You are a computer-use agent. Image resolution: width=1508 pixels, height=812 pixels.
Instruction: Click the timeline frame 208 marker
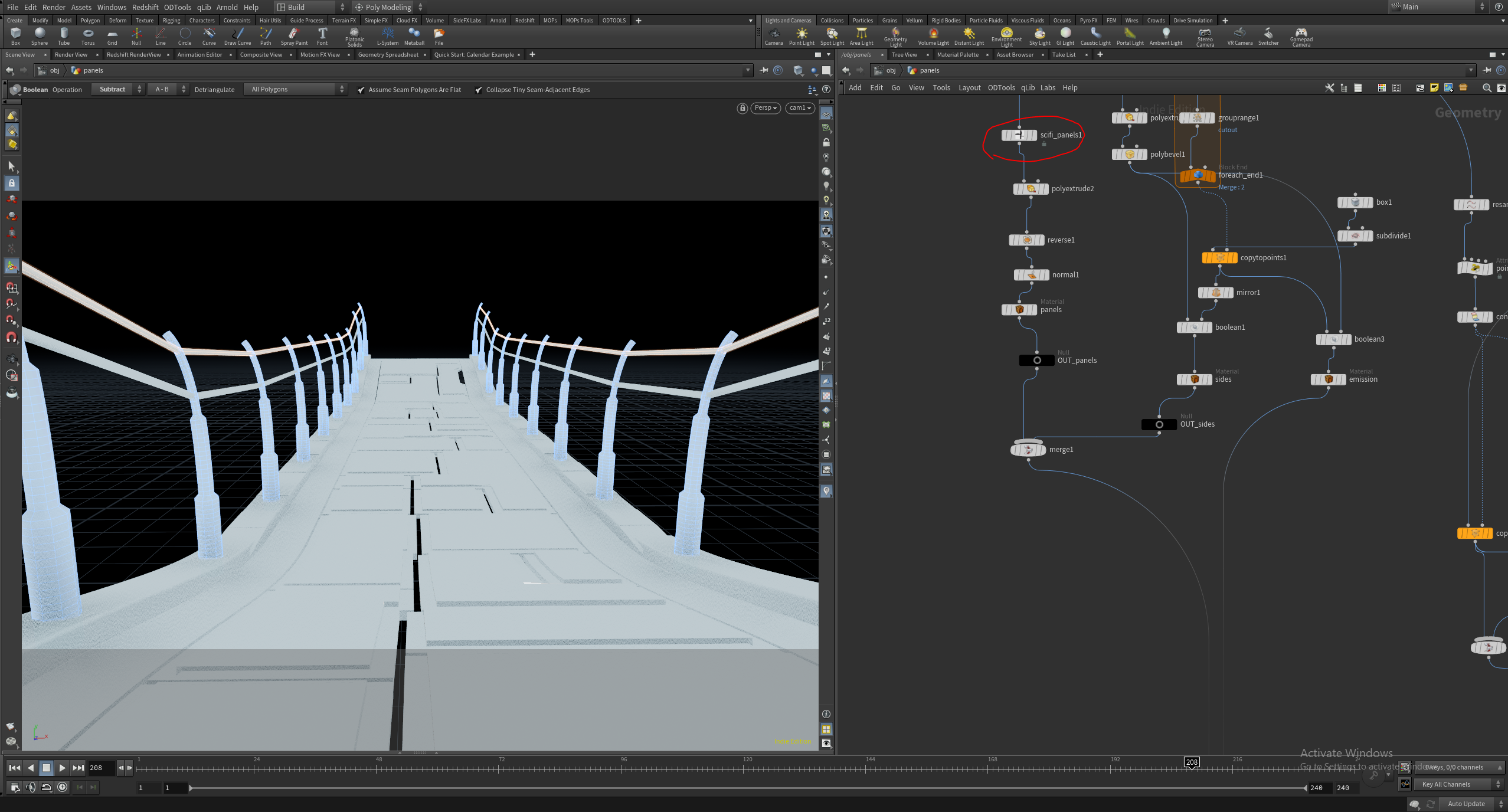(1192, 762)
